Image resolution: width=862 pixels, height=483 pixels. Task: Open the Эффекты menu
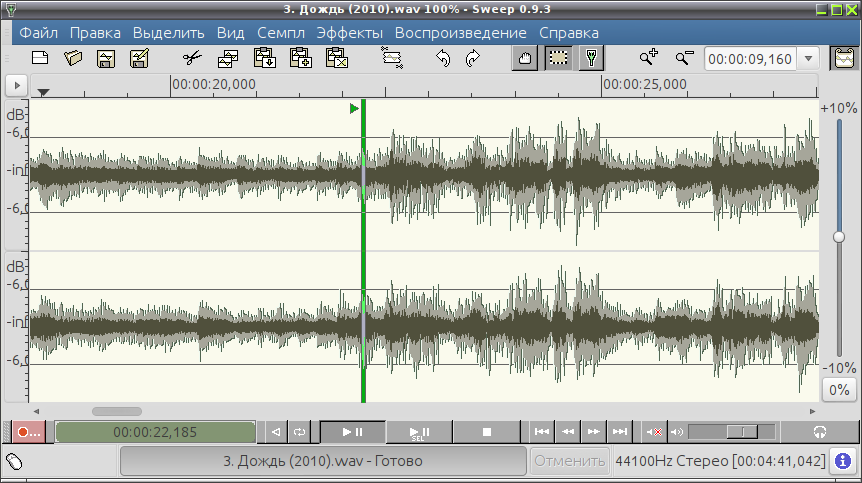coord(350,33)
